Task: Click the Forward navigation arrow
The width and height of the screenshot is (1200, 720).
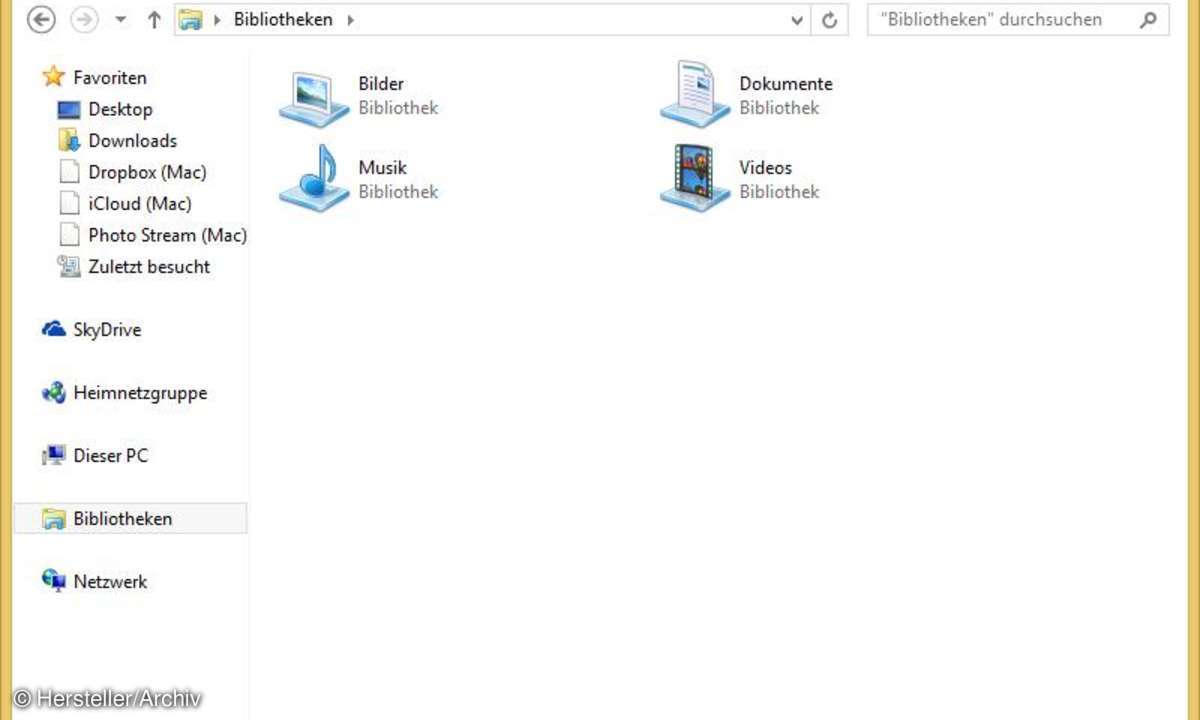Action: pos(84,20)
